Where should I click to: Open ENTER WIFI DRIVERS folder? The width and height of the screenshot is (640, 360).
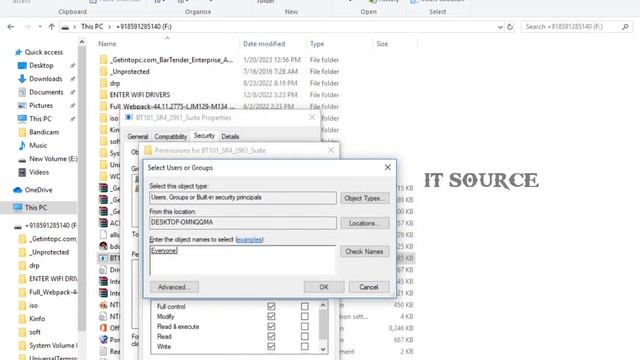pyautogui.click(x=140, y=95)
